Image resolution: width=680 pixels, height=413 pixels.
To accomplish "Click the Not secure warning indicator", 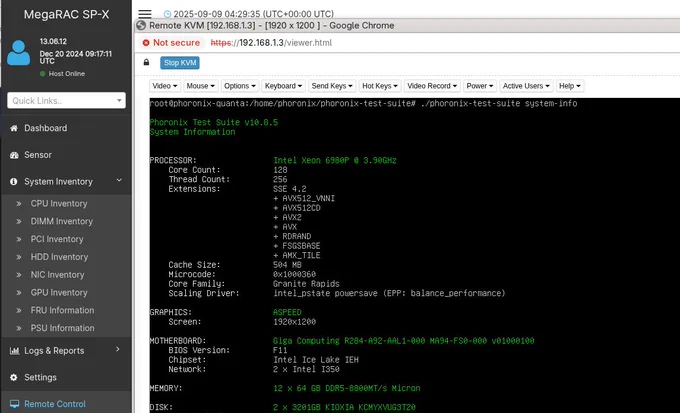I will 173,43.
